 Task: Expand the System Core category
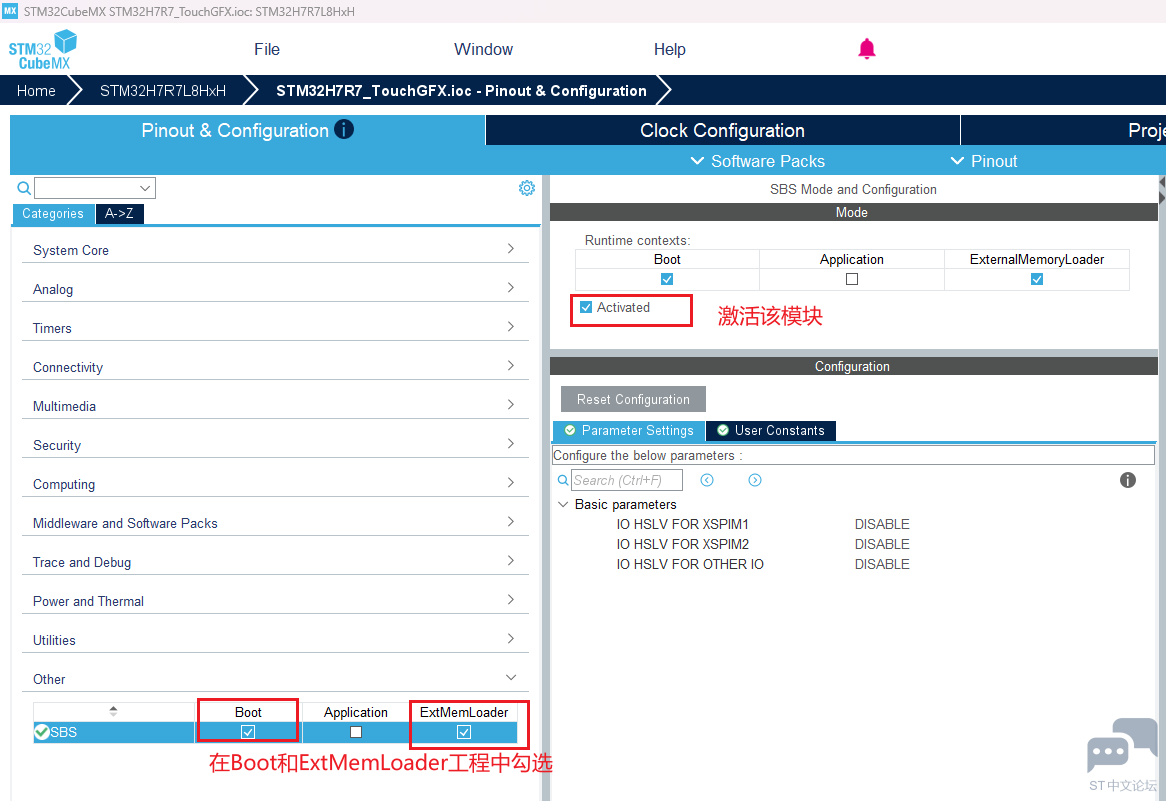[x=275, y=250]
